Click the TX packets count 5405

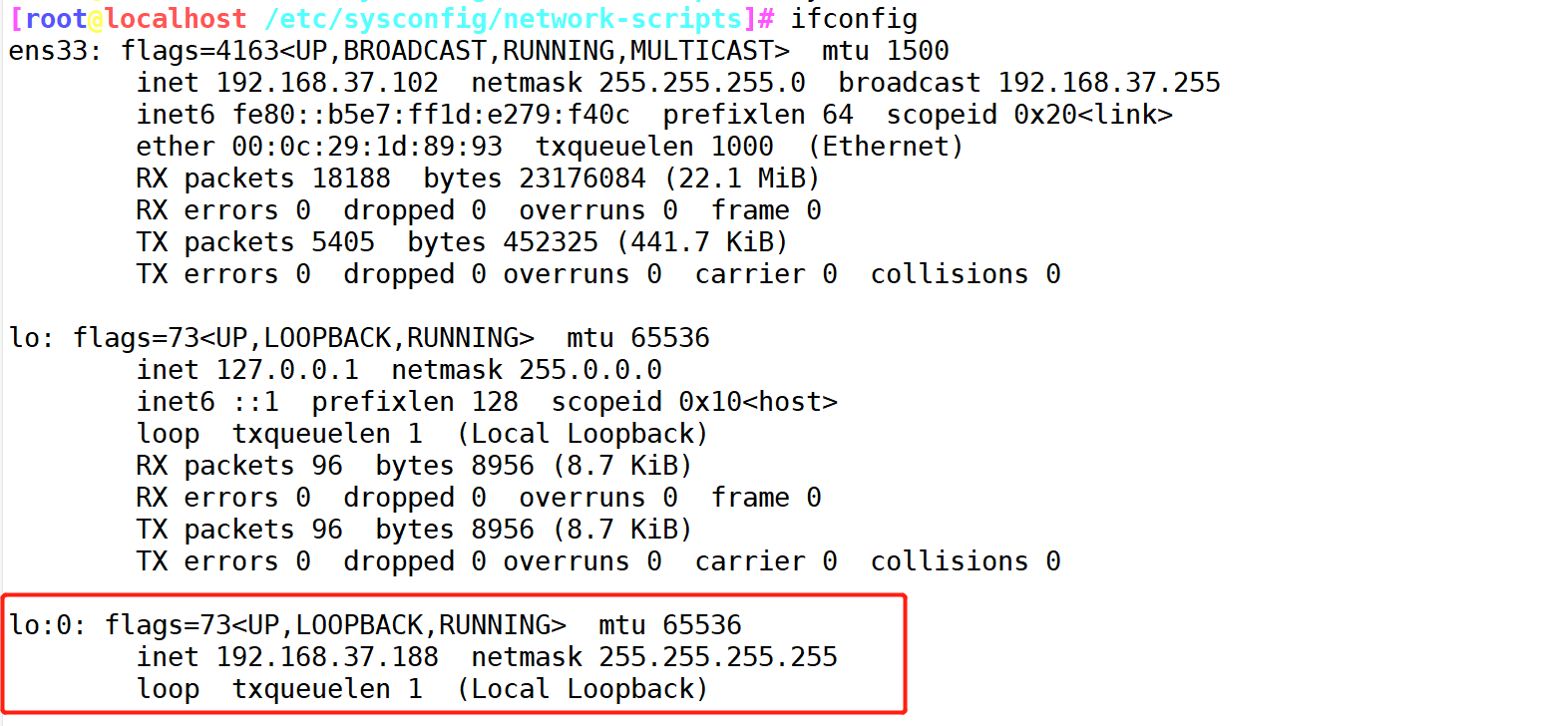[x=343, y=242]
